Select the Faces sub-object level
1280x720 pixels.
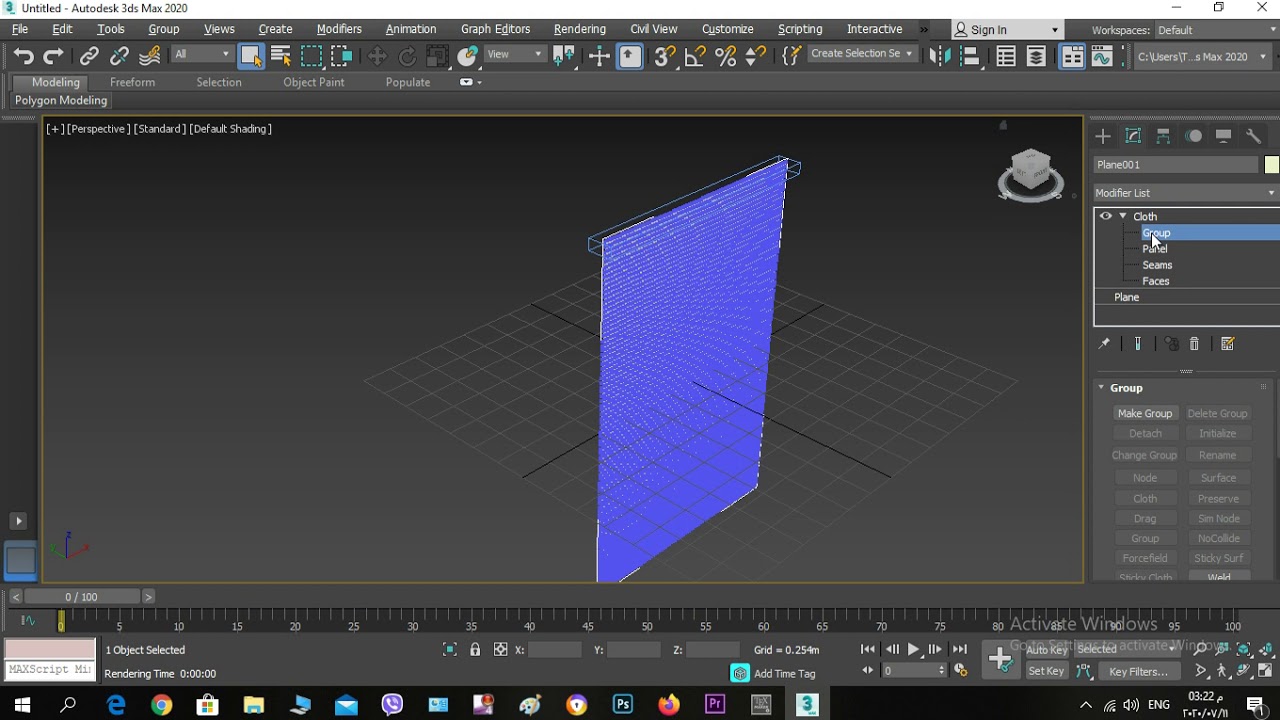click(1156, 281)
